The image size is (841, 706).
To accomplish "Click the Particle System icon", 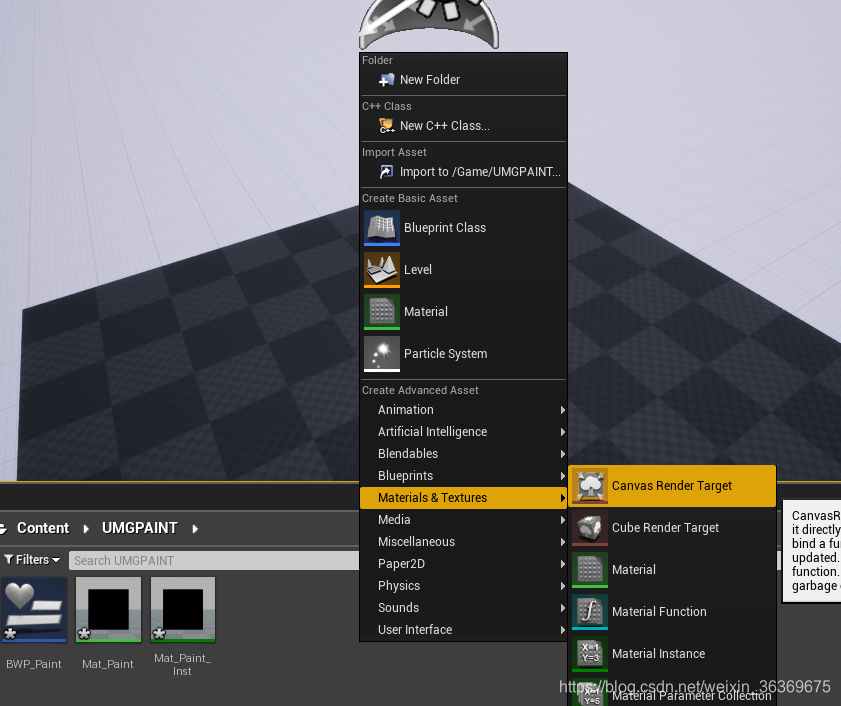I will point(382,354).
